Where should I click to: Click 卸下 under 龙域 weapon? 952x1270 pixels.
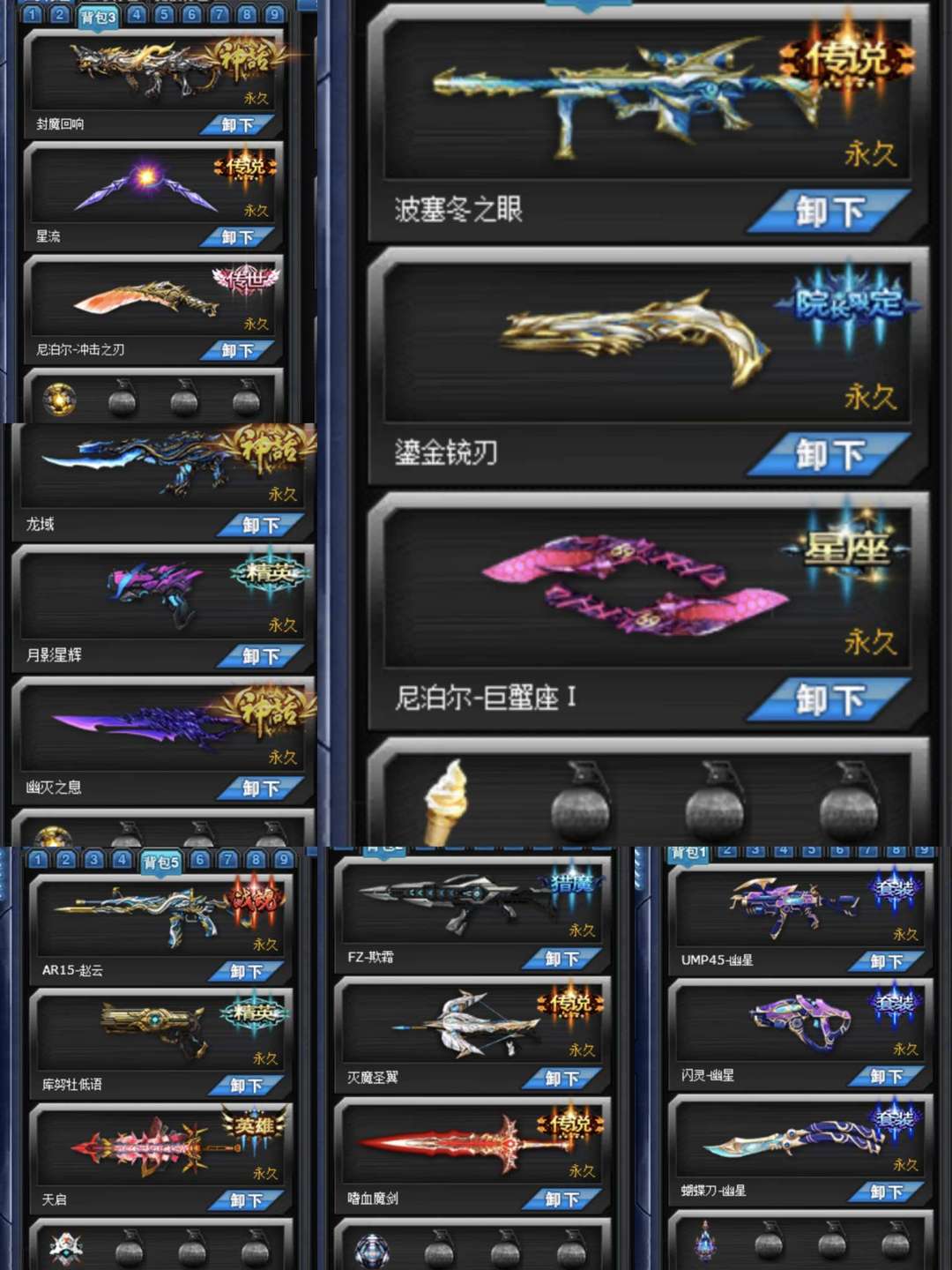pyautogui.click(x=261, y=526)
